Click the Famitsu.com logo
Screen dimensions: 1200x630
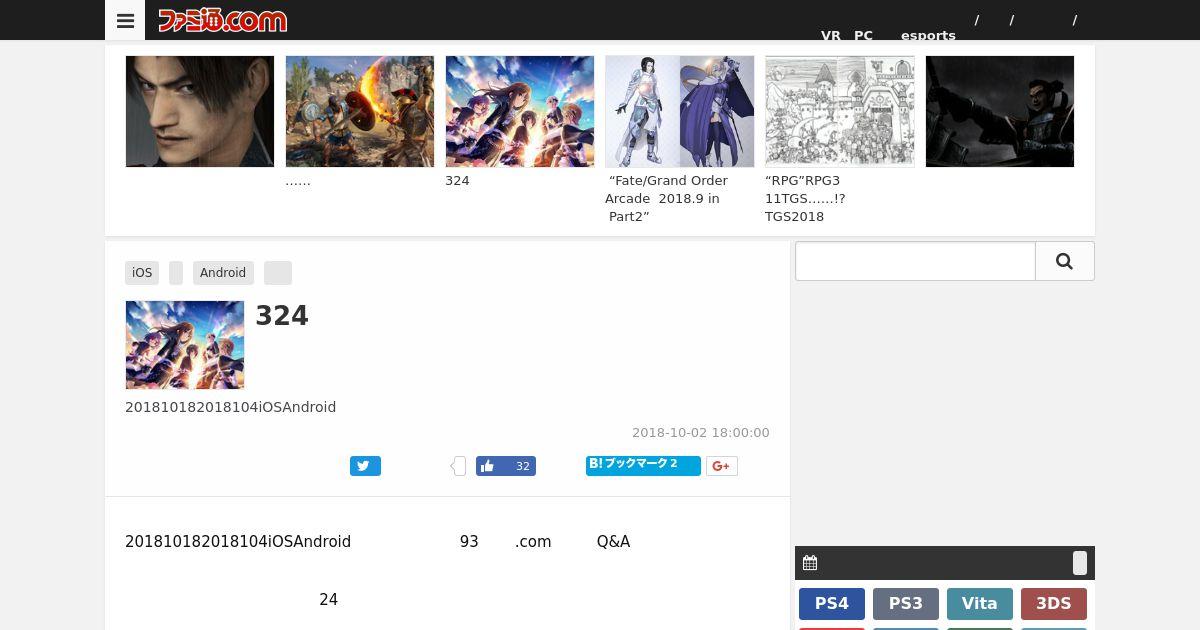click(222, 20)
